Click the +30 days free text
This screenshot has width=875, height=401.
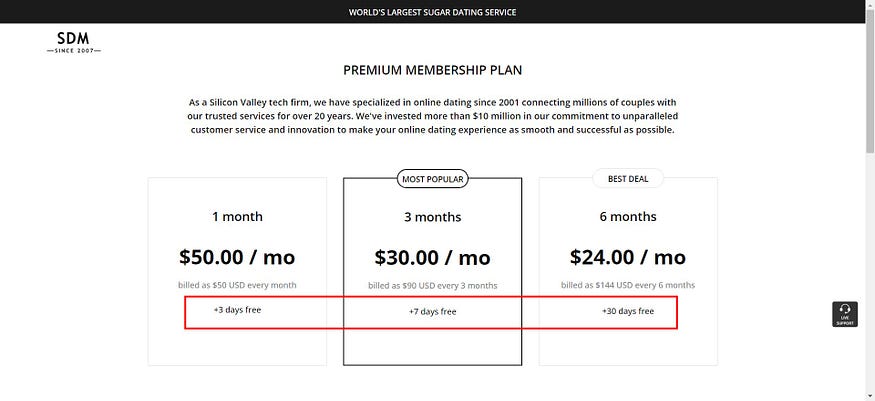[628, 311]
